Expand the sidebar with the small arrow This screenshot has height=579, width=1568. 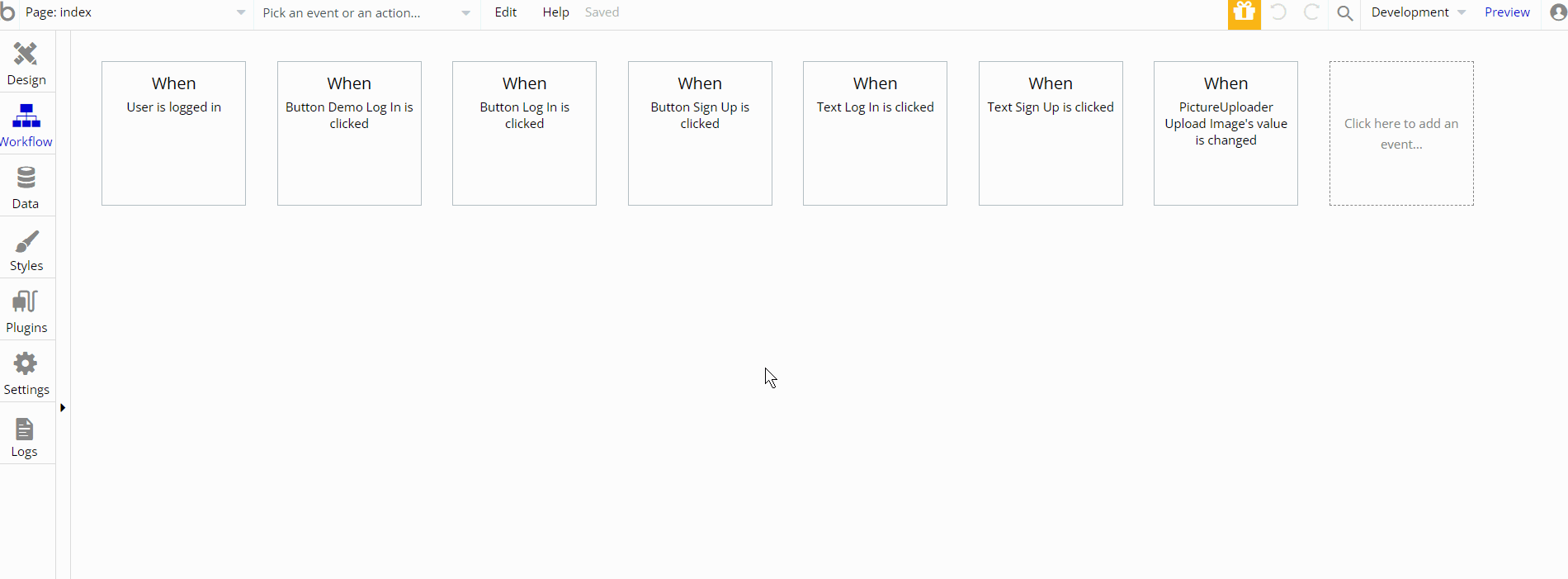point(63,408)
